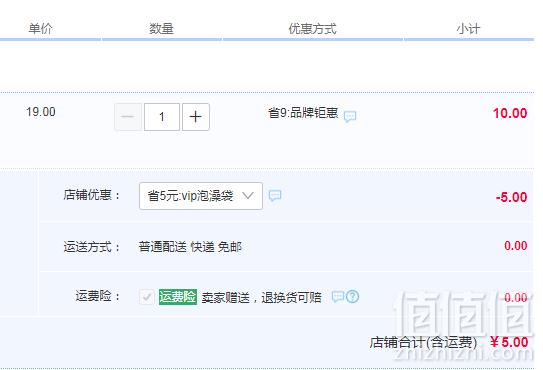Viewport: 543px width, 370px height.
Task: Click the store discount amount -5.00
Action: click(511, 197)
